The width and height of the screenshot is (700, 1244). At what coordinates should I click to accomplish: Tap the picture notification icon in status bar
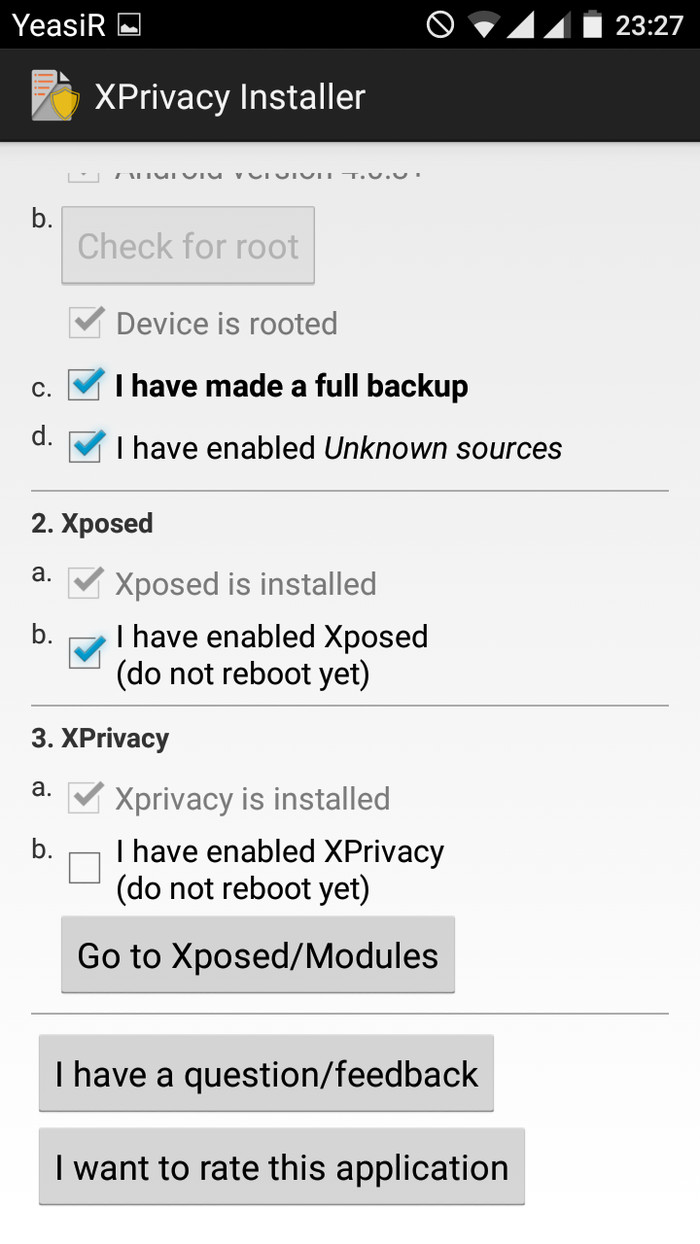pyautogui.click(x=129, y=26)
